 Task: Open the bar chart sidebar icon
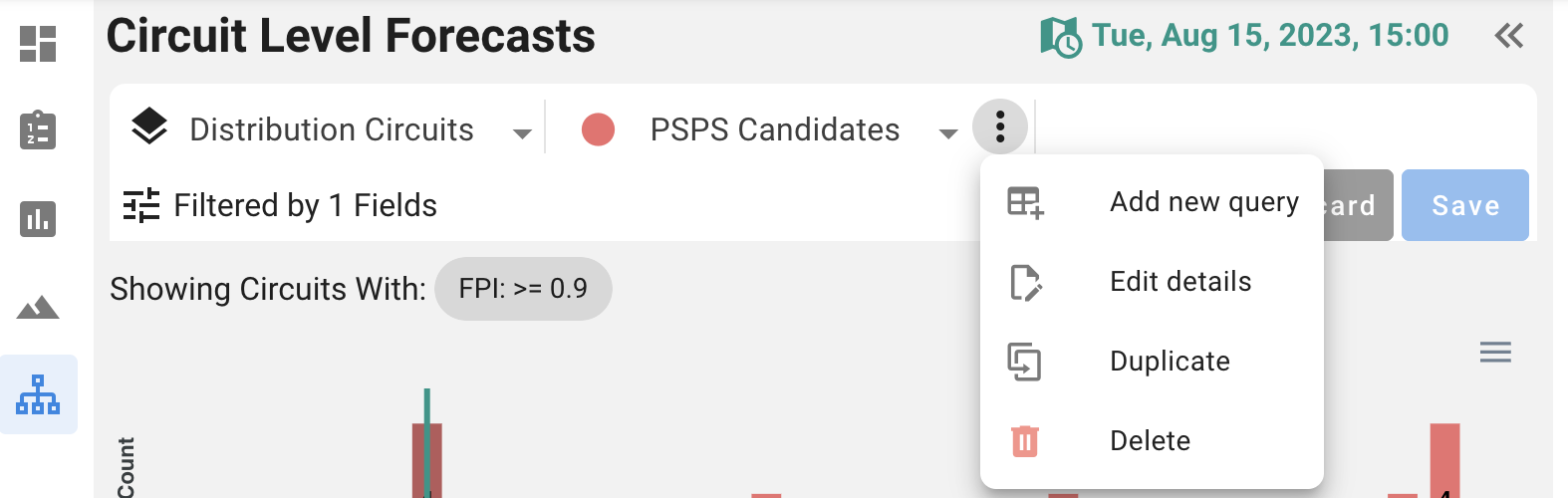[38, 218]
